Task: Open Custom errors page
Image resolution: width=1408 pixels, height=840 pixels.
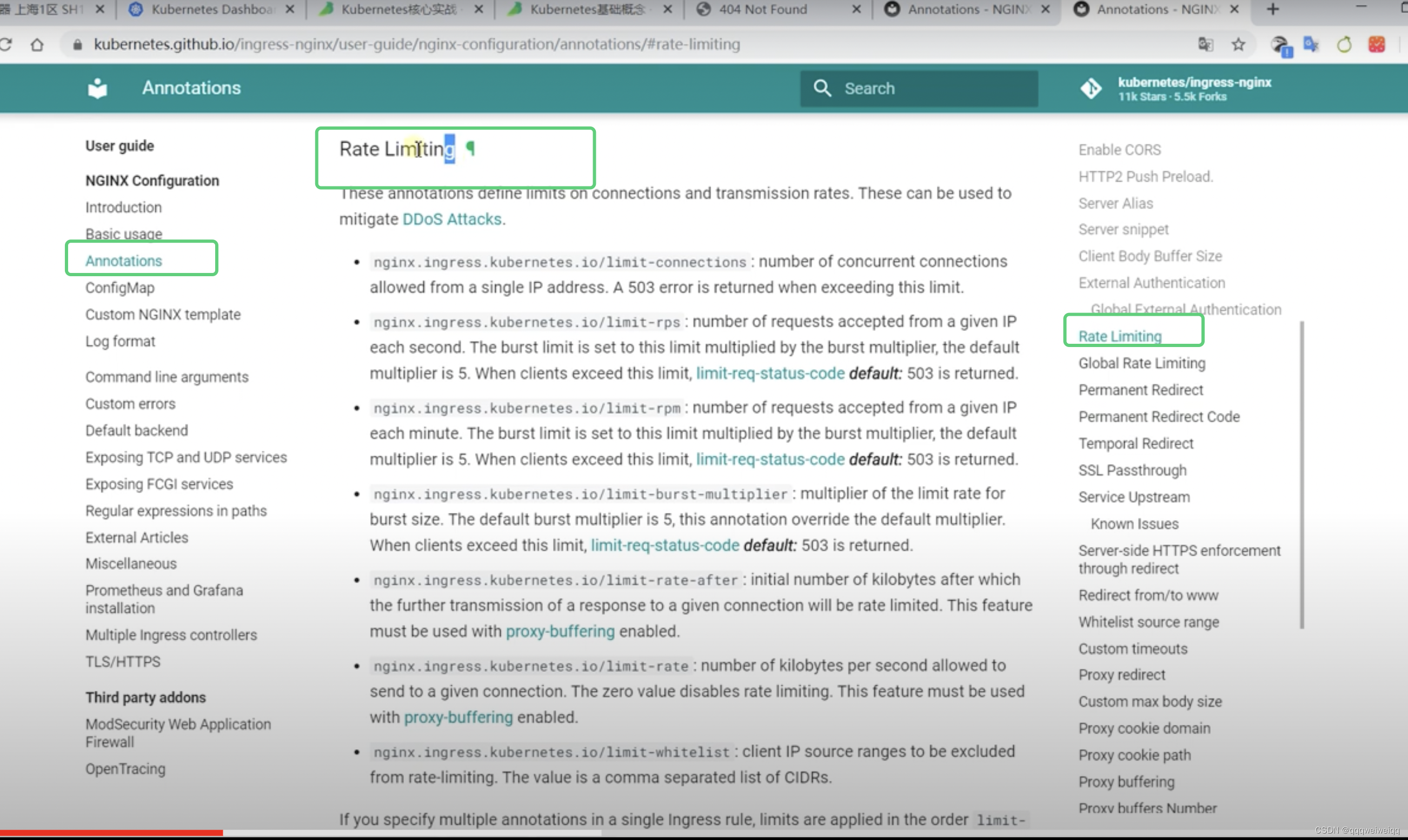Action: 130,404
